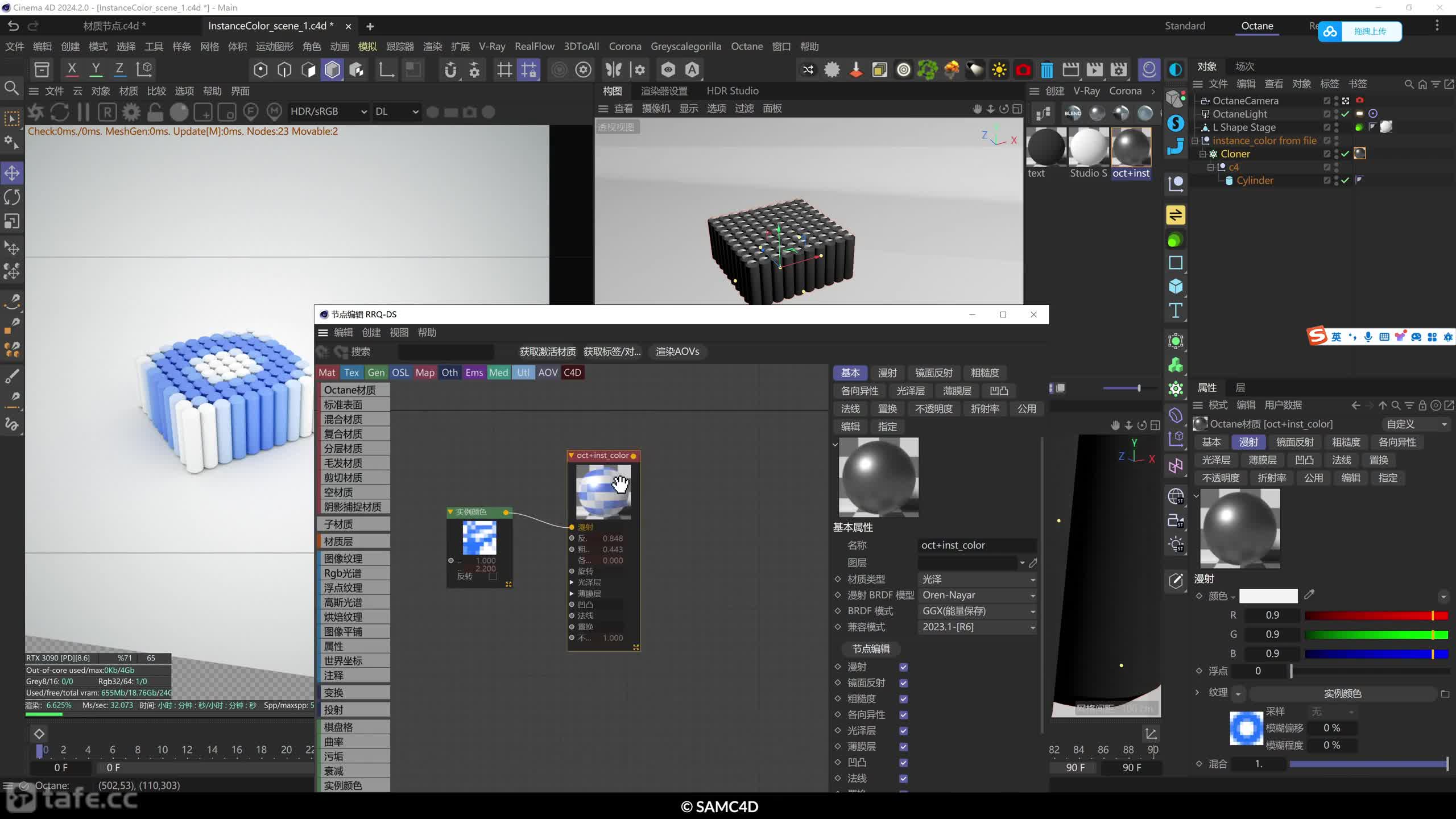
Task: Expand the 纹理 section arrow
Action: click(x=1197, y=692)
